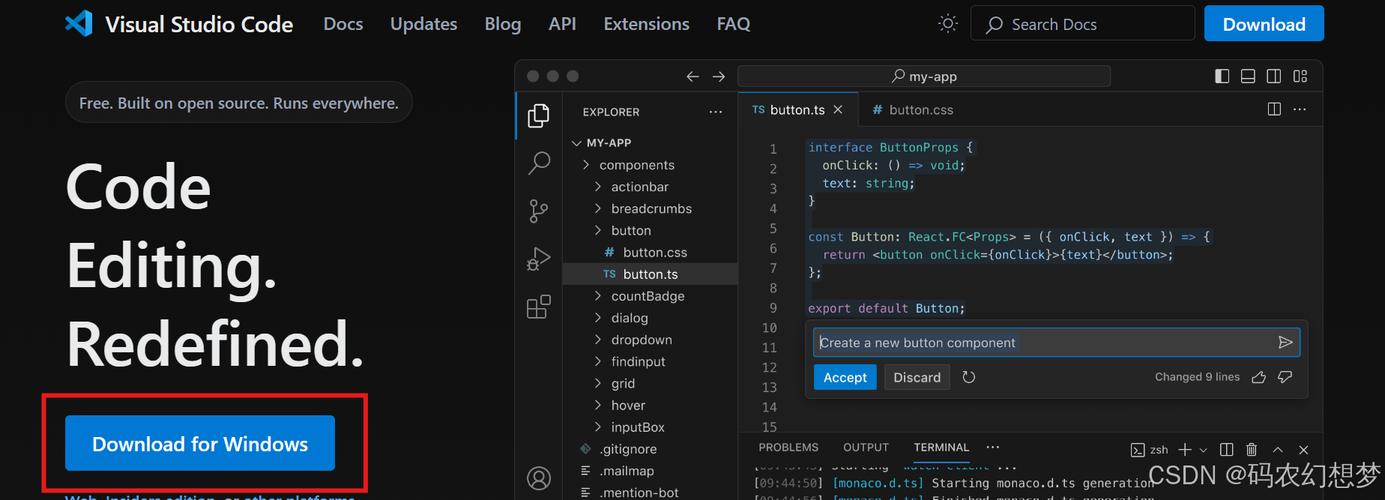Open the Search icon in activity bar
The width and height of the screenshot is (1385, 500).
[x=538, y=163]
